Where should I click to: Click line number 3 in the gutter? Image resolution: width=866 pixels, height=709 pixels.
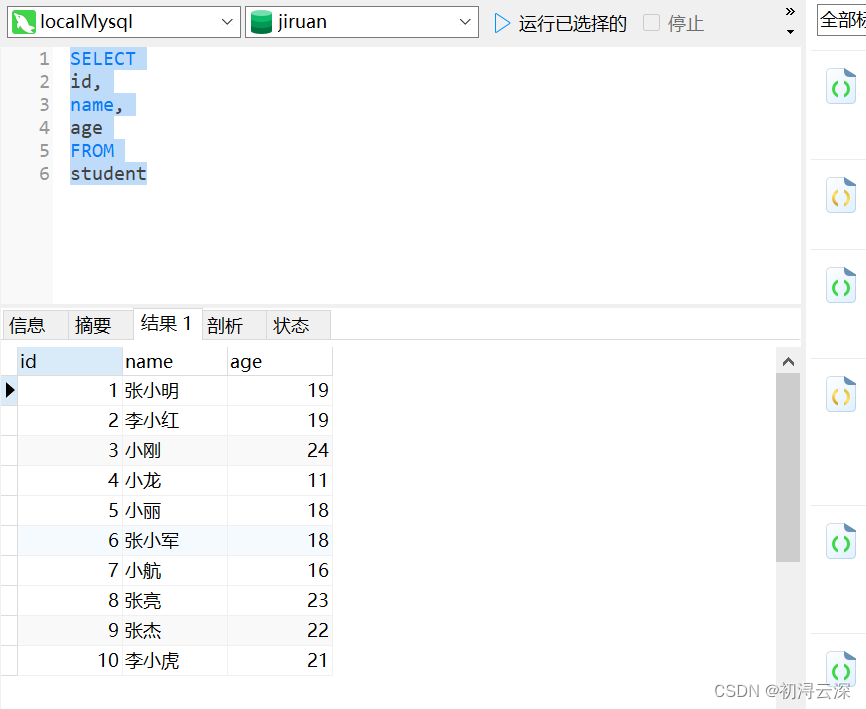(44, 105)
